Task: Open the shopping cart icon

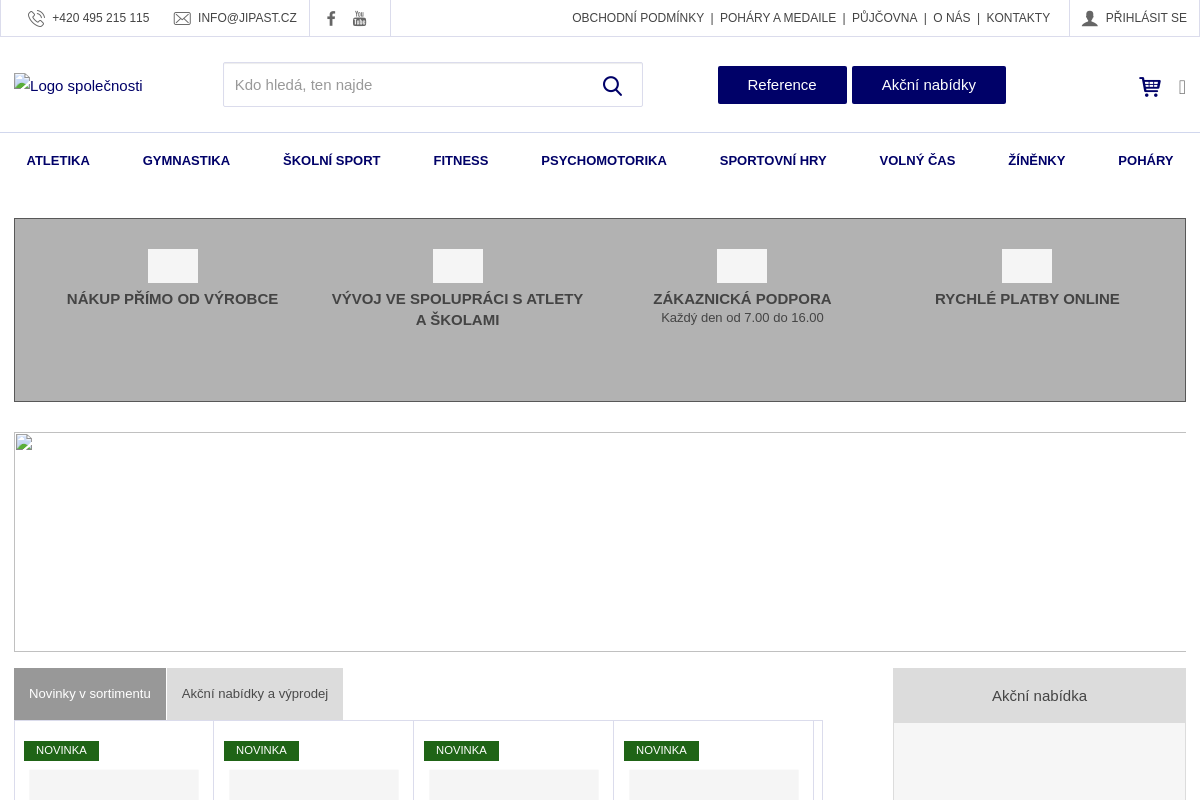Action: click(x=1150, y=87)
